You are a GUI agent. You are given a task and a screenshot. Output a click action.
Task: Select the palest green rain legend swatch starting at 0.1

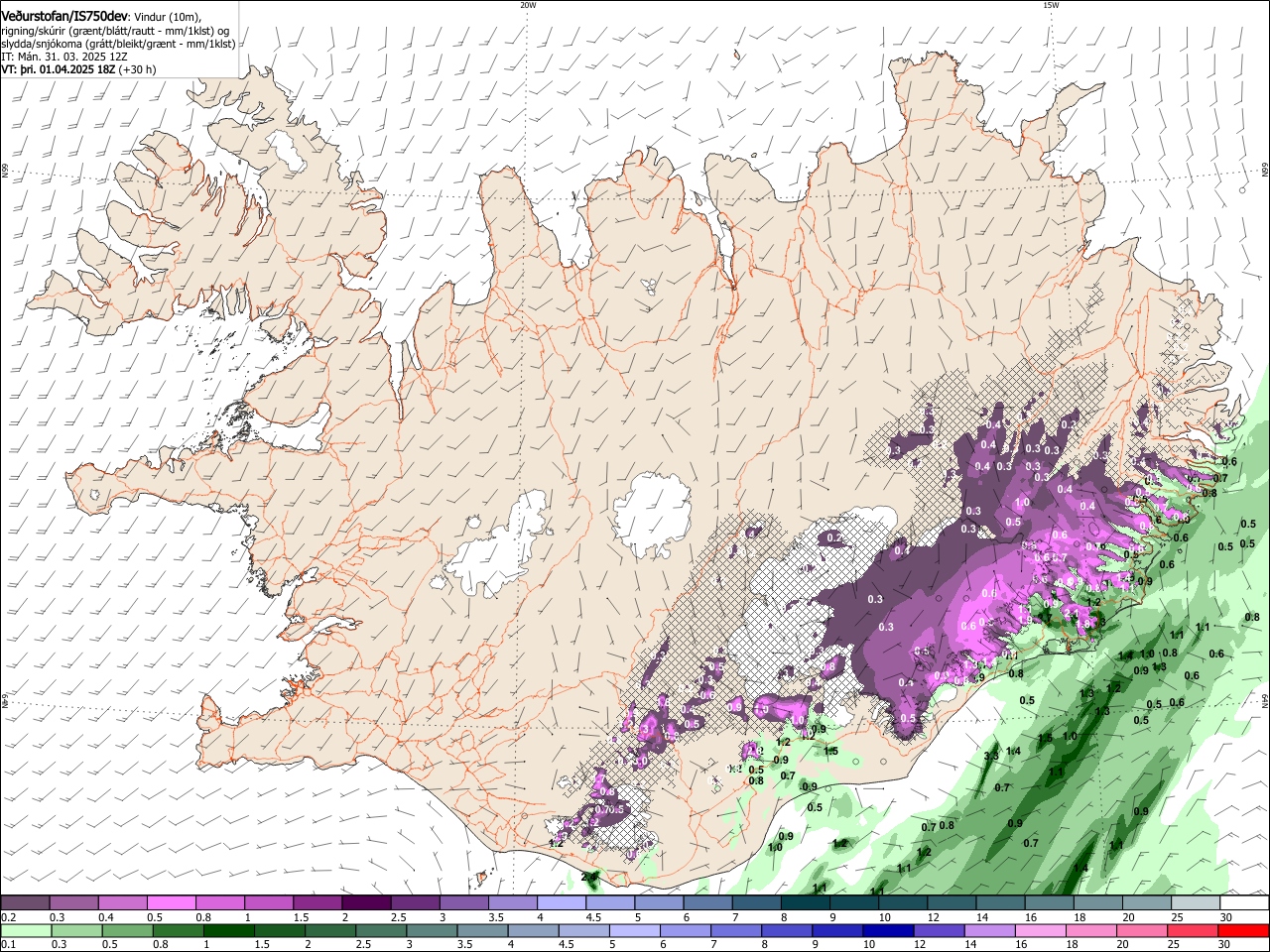click(x=25, y=930)
